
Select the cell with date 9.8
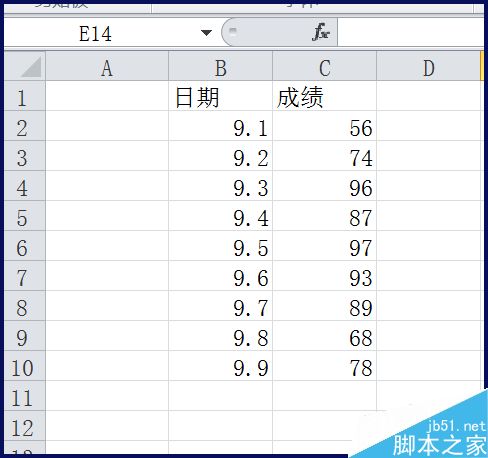point(221,336)
